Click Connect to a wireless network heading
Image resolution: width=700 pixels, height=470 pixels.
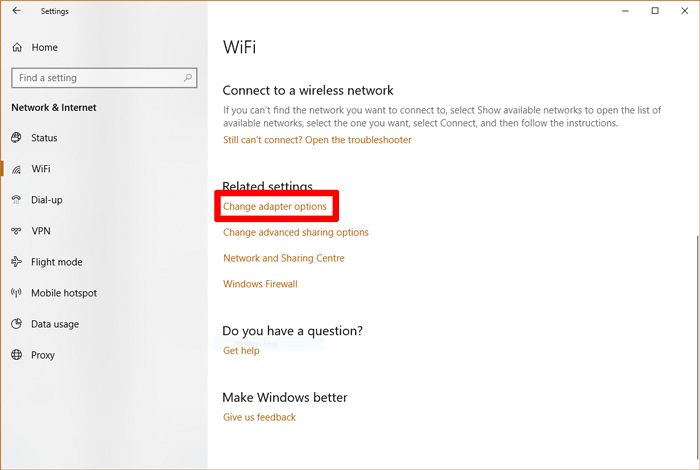point(308,90)
